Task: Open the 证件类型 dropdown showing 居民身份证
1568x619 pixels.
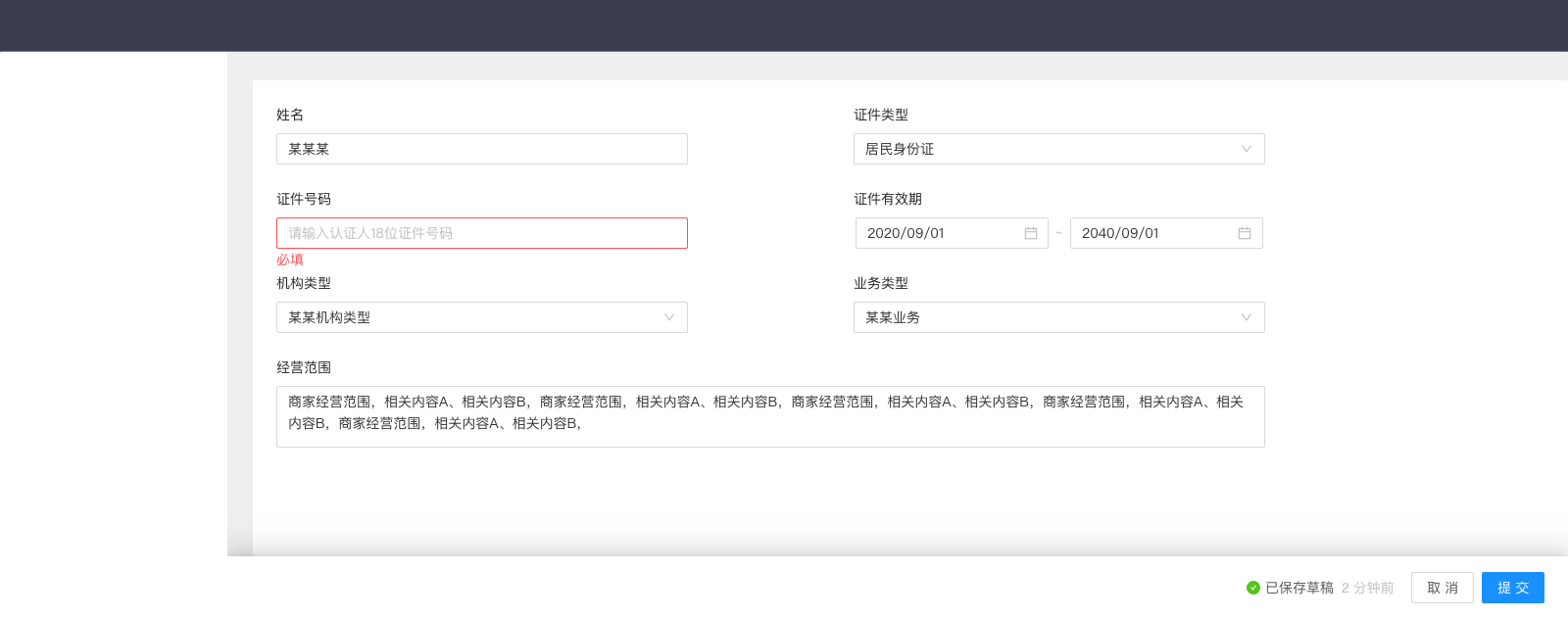Action: (x=1058, y=149)
